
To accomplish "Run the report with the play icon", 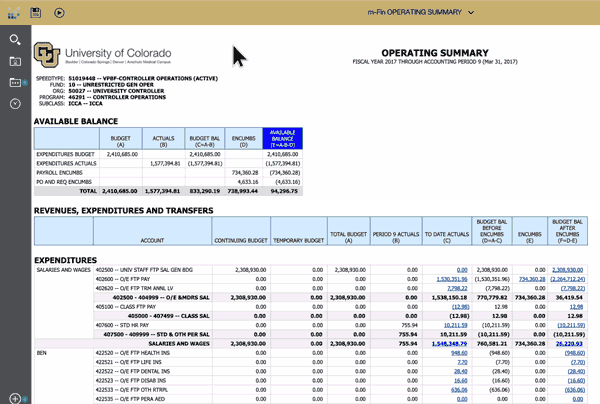I will 59,13.
